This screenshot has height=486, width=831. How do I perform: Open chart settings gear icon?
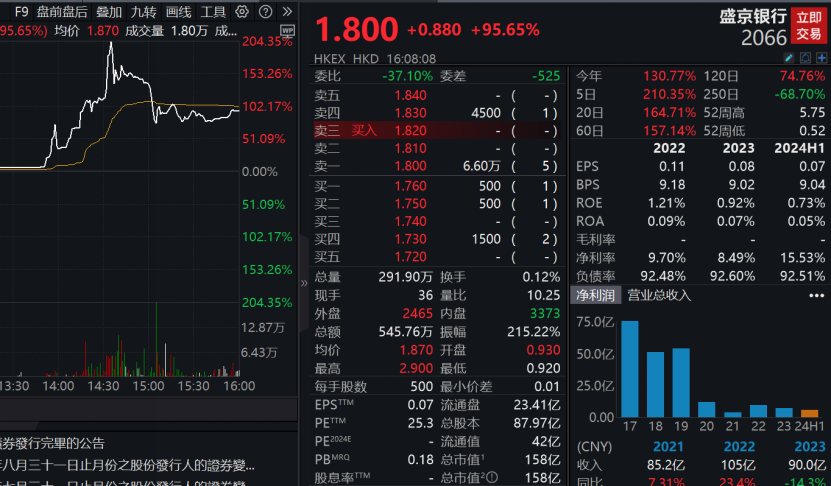click(x=242, y=12)
